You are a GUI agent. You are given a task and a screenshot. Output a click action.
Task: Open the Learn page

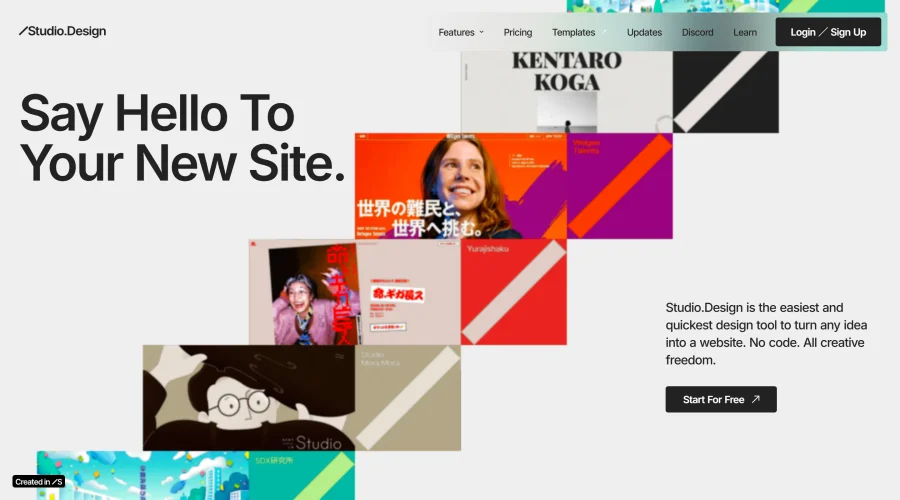pos(744,33)
